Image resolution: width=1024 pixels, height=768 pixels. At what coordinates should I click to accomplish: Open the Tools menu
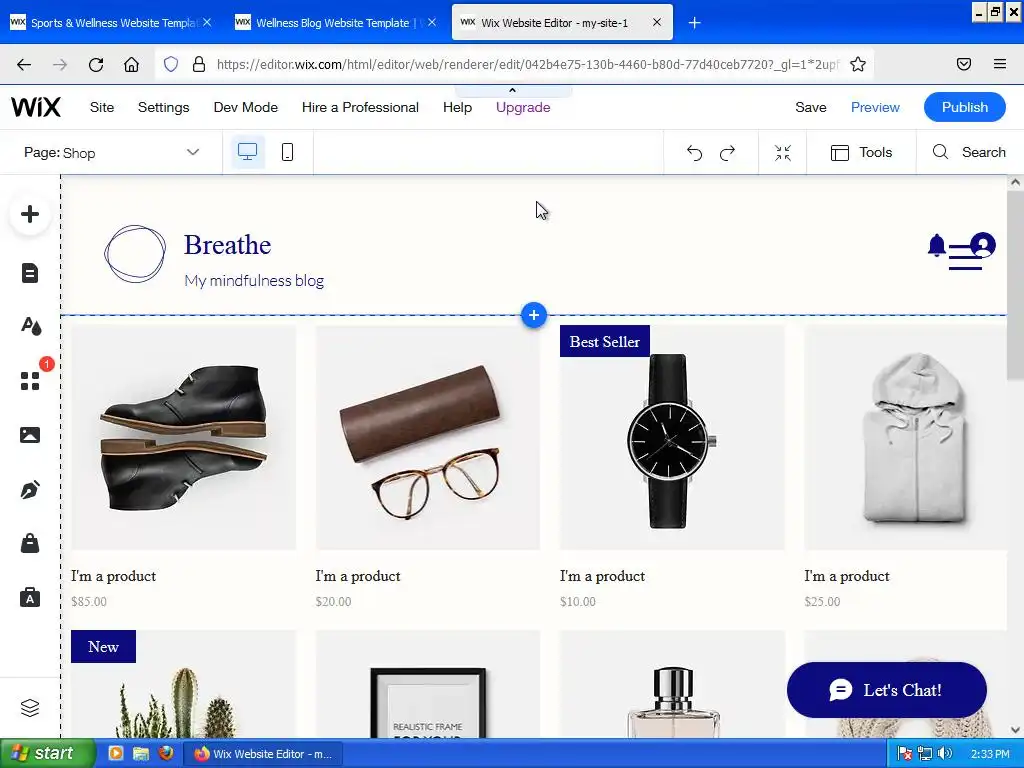pyautogui.click(x=861, y=152)
